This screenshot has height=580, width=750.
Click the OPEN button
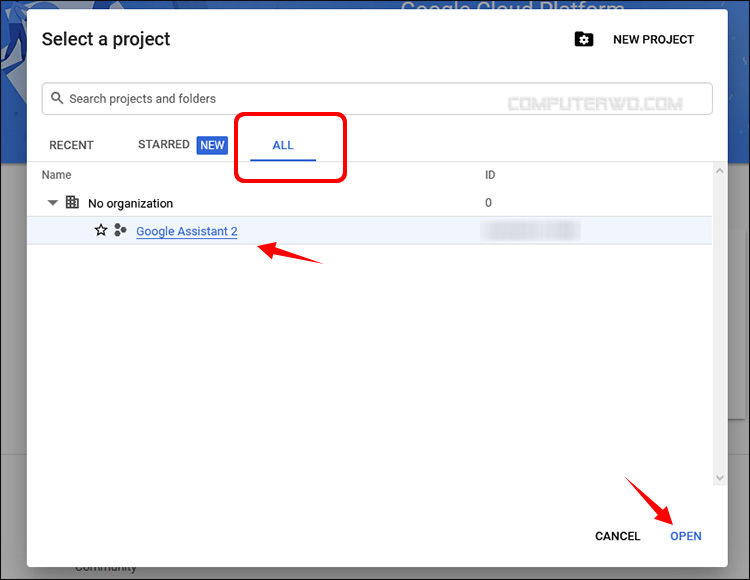coord(685,536)
